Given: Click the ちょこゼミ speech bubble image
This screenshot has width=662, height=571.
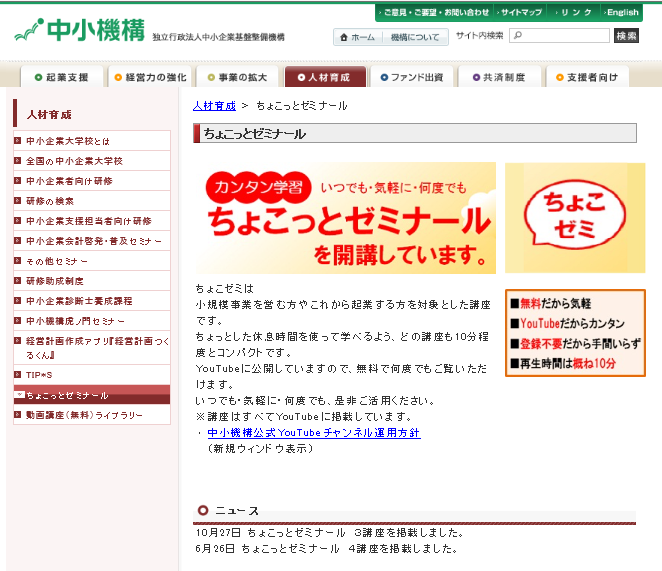Looking at the screenshot, I should (574, 217).
